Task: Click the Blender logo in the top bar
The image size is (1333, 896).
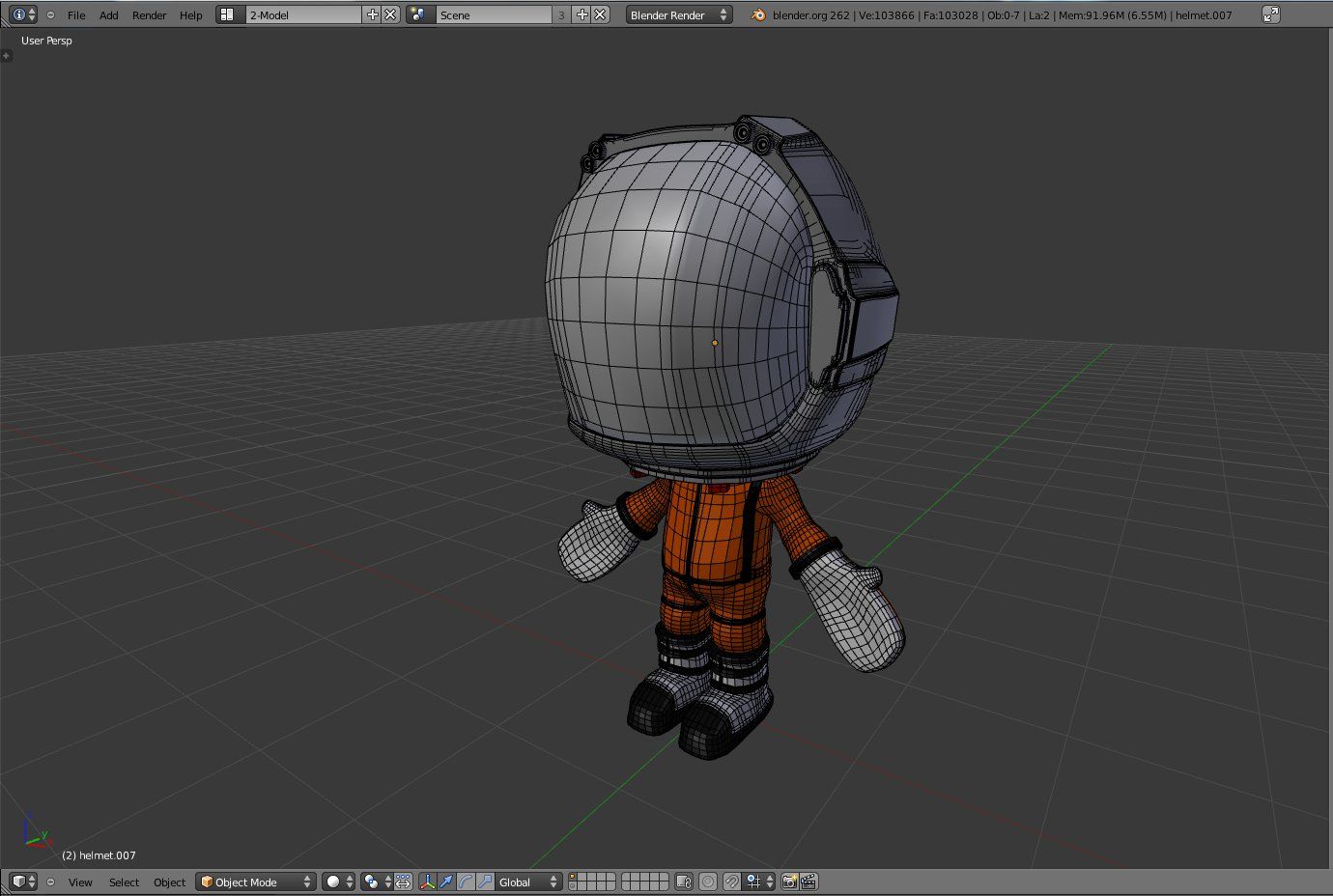Action: pyautogui.click(x=757, y=14)
